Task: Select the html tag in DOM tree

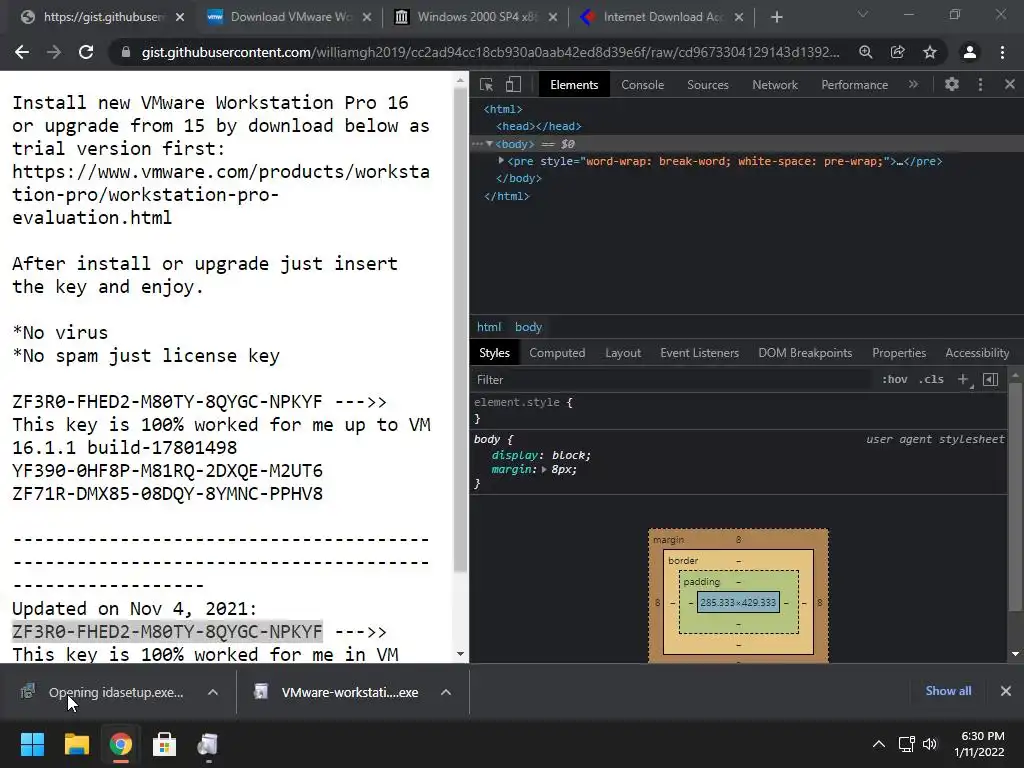Action: click(503, 109)
